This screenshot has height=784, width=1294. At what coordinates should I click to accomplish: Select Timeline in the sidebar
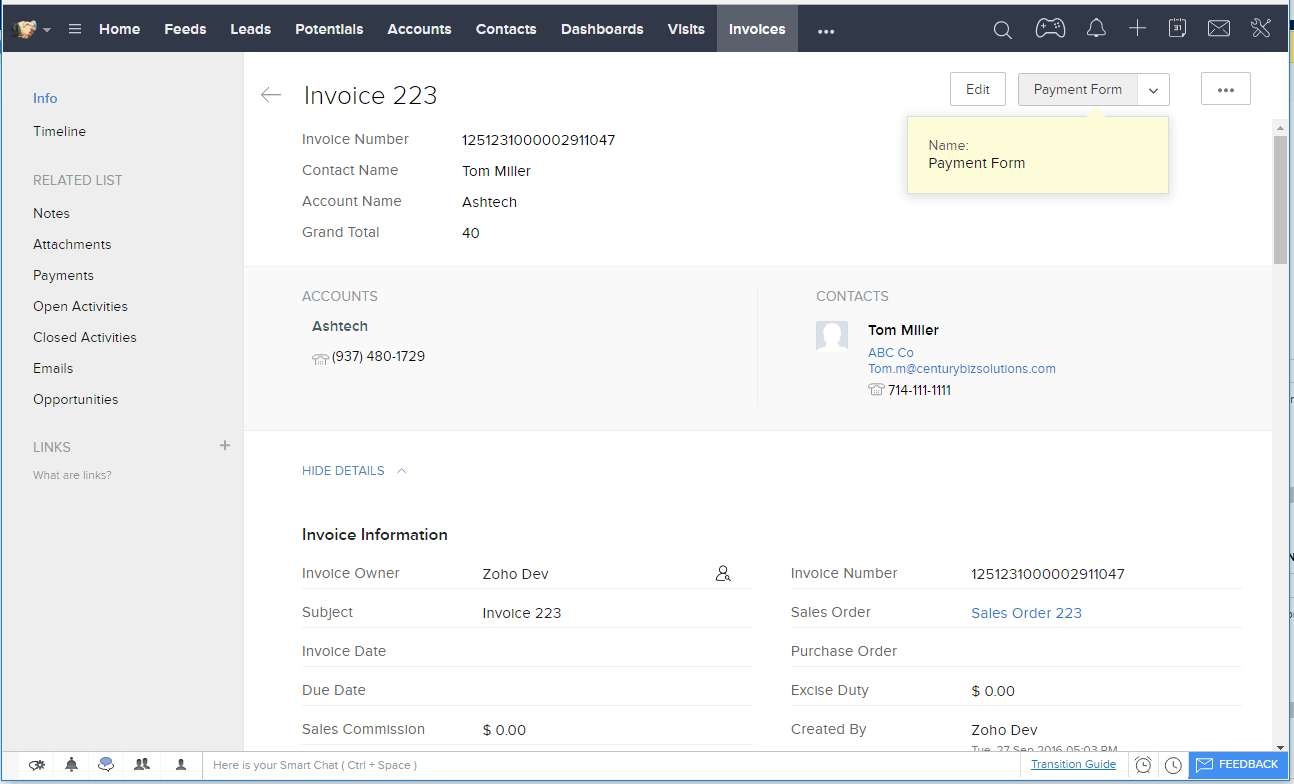[59, 131]
